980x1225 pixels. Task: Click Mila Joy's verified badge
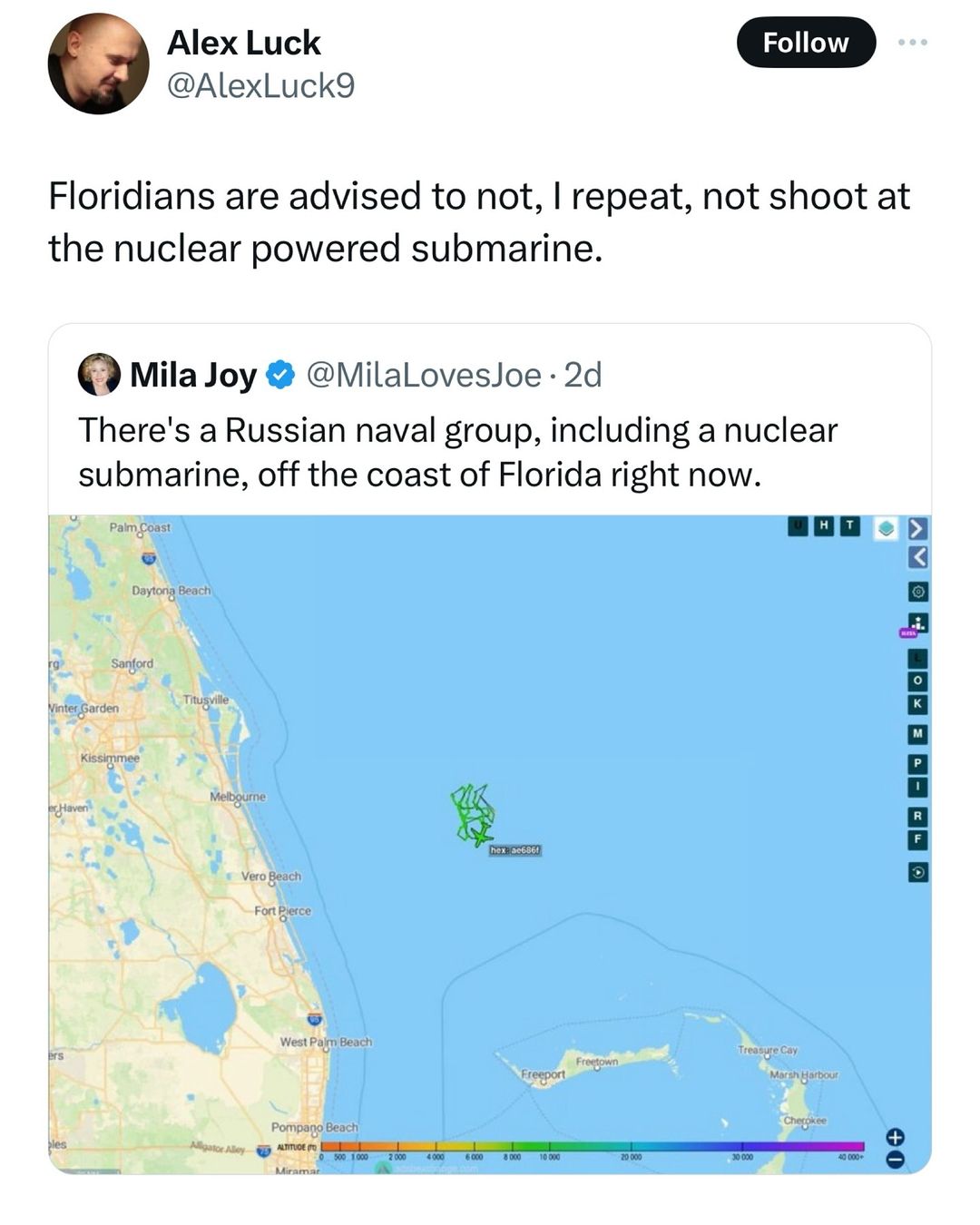280,375
